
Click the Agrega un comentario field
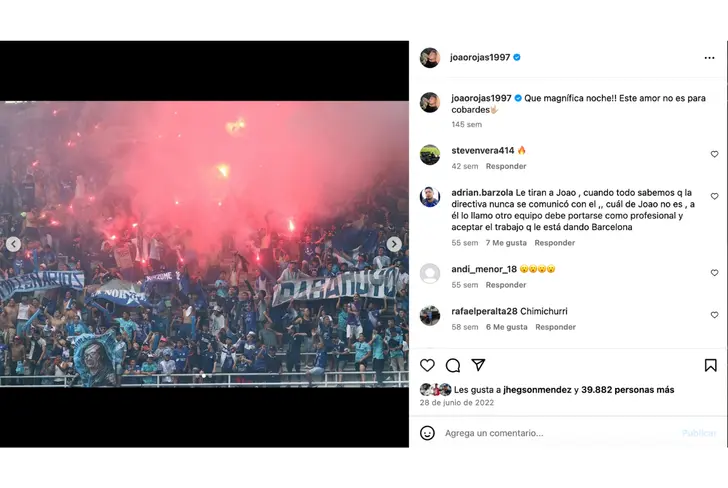pos(557,433)
